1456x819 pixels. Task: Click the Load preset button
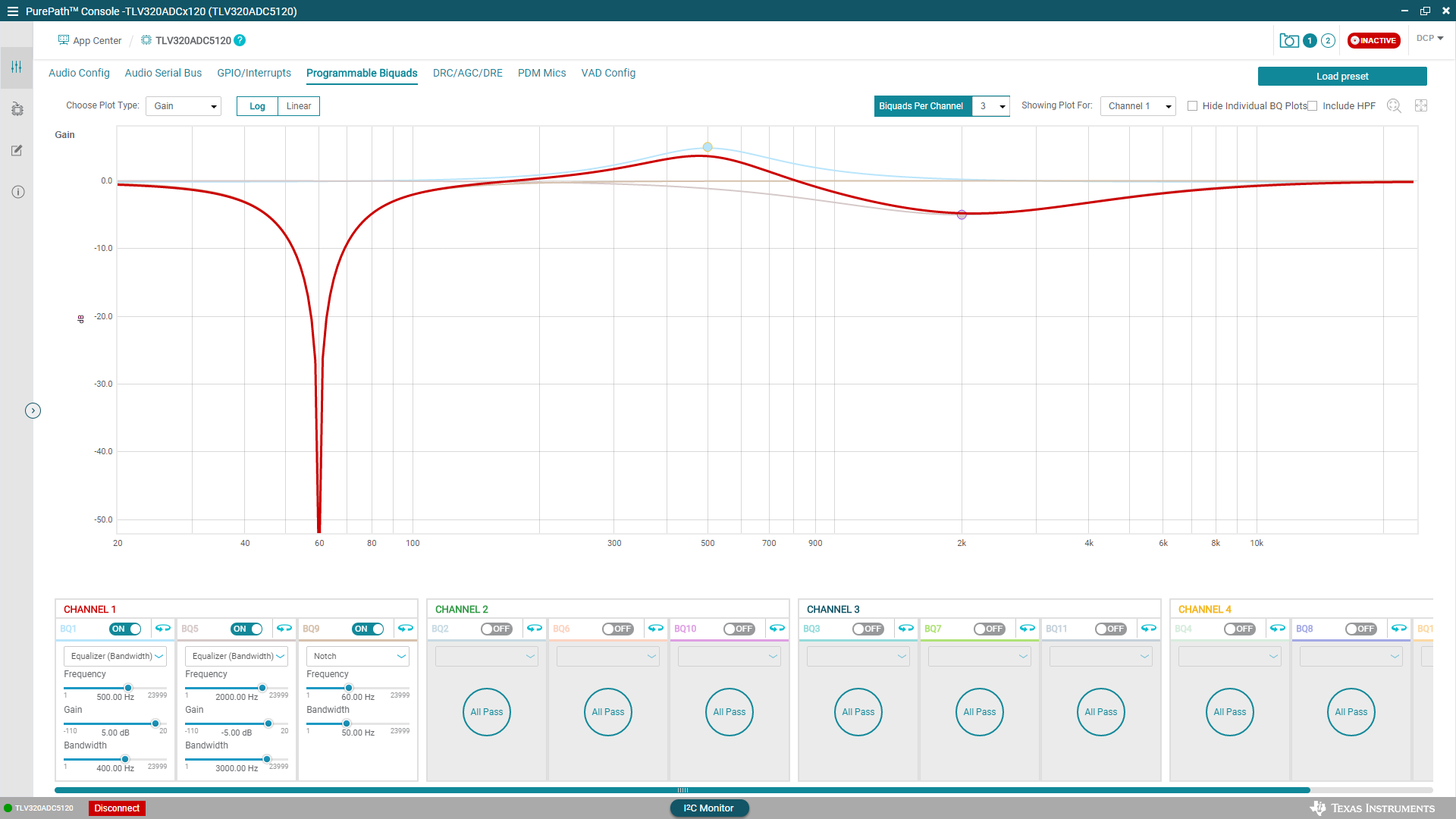point(1341,77)
